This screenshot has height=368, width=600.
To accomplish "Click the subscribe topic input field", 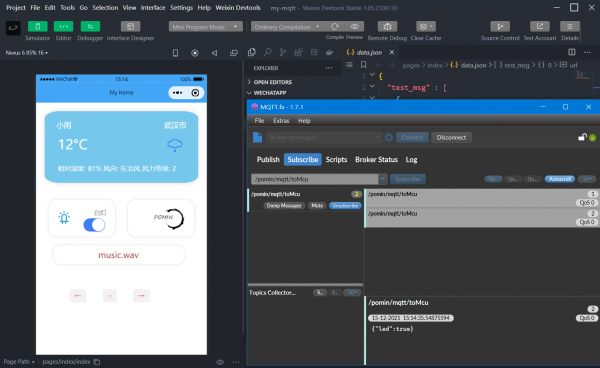I will point(315,179).
